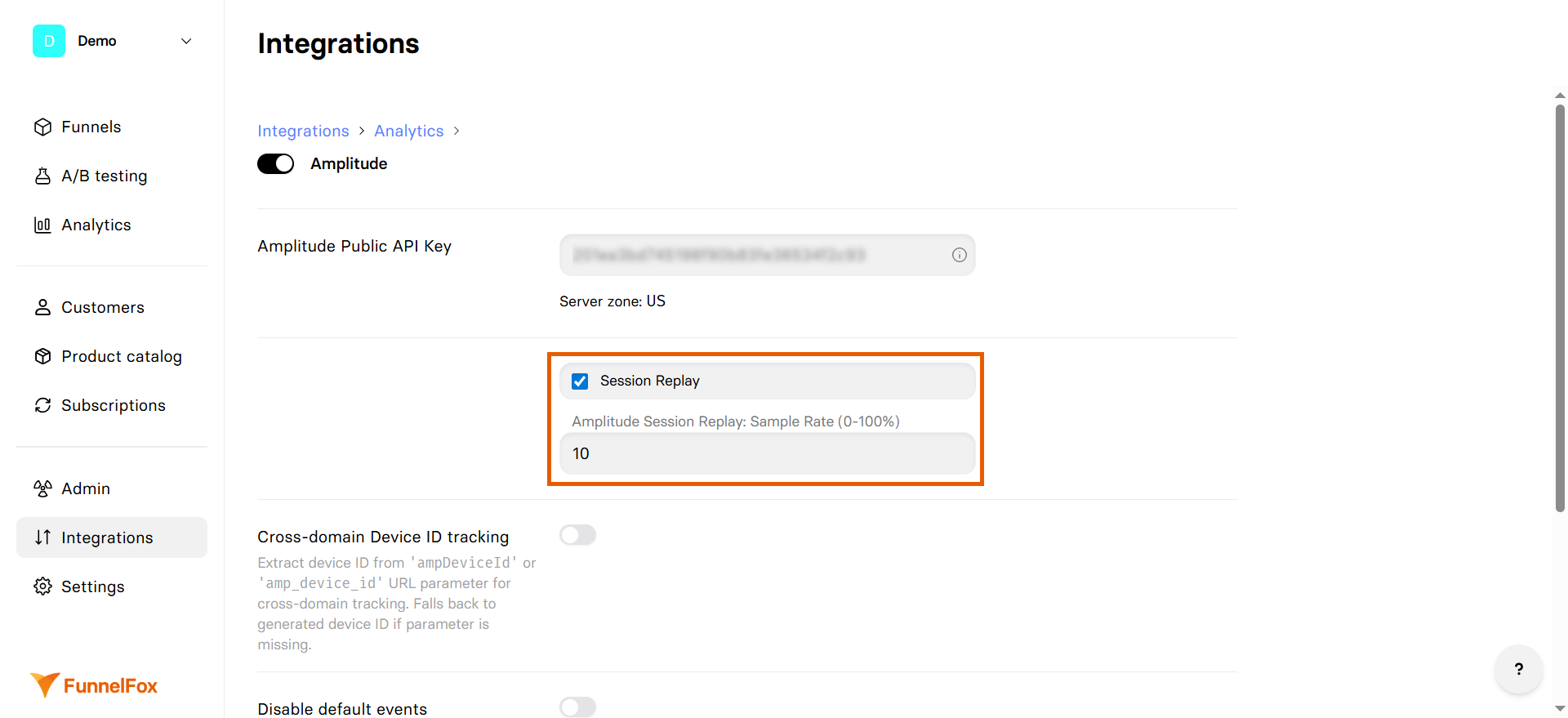Click the Admin icon in sidebar

click(43, 488)
